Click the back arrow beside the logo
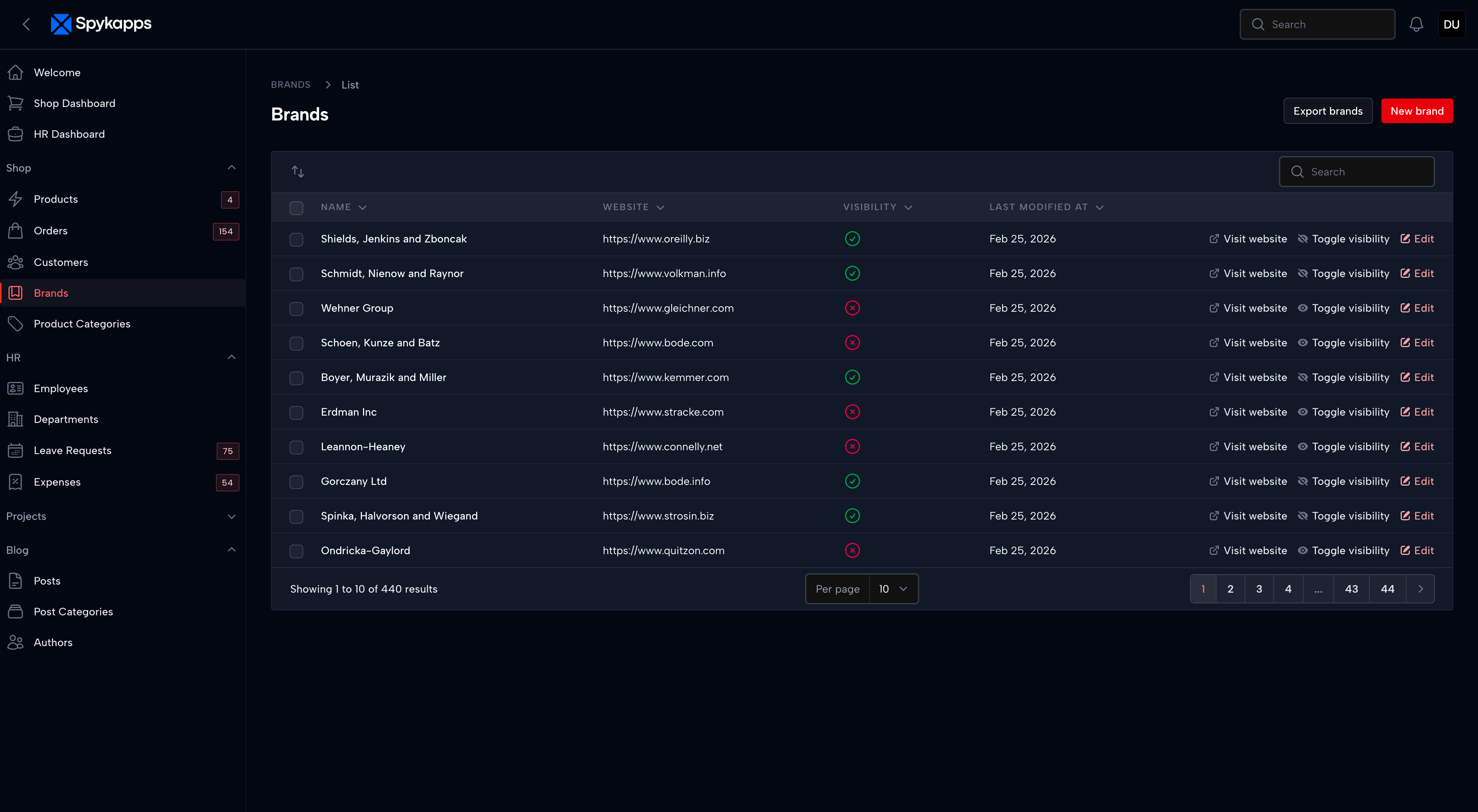 pos(27,24)
